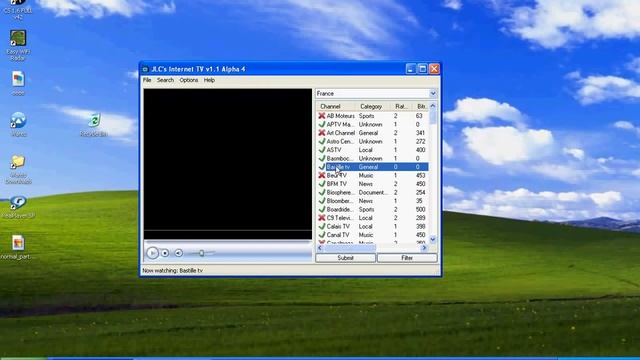Open the Easy WiFi Radar desktop shortcut
Image resolution: width=640 pixels, height=360 pixels.
click(x=18, y=45)
